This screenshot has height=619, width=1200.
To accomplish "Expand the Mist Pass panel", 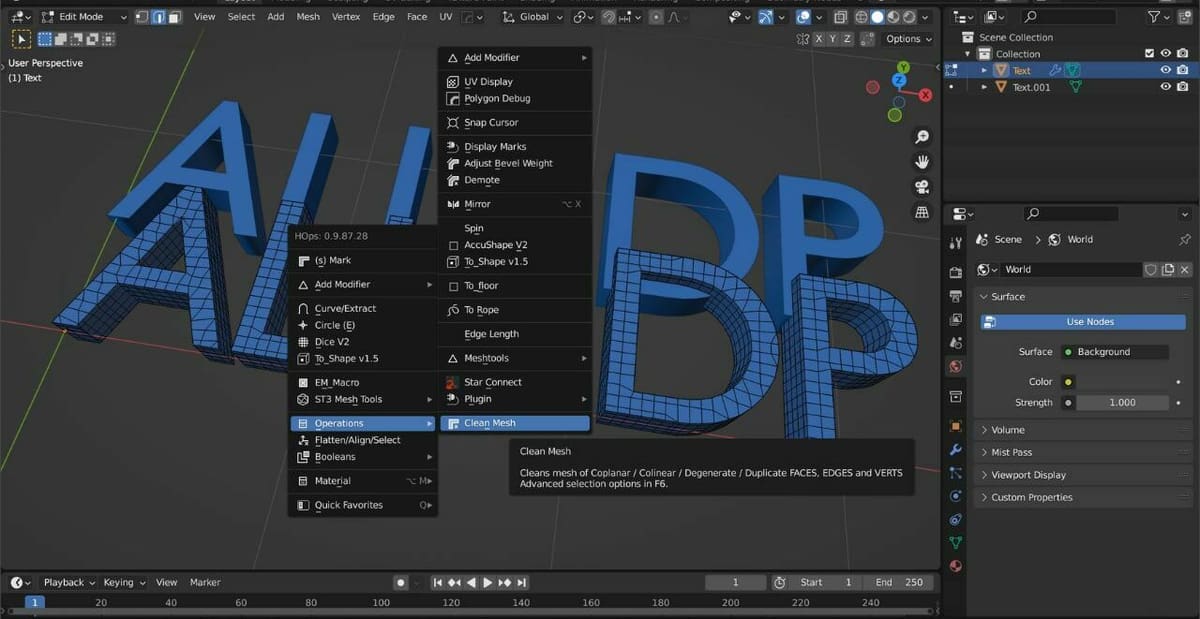I will pos(1084,452).
